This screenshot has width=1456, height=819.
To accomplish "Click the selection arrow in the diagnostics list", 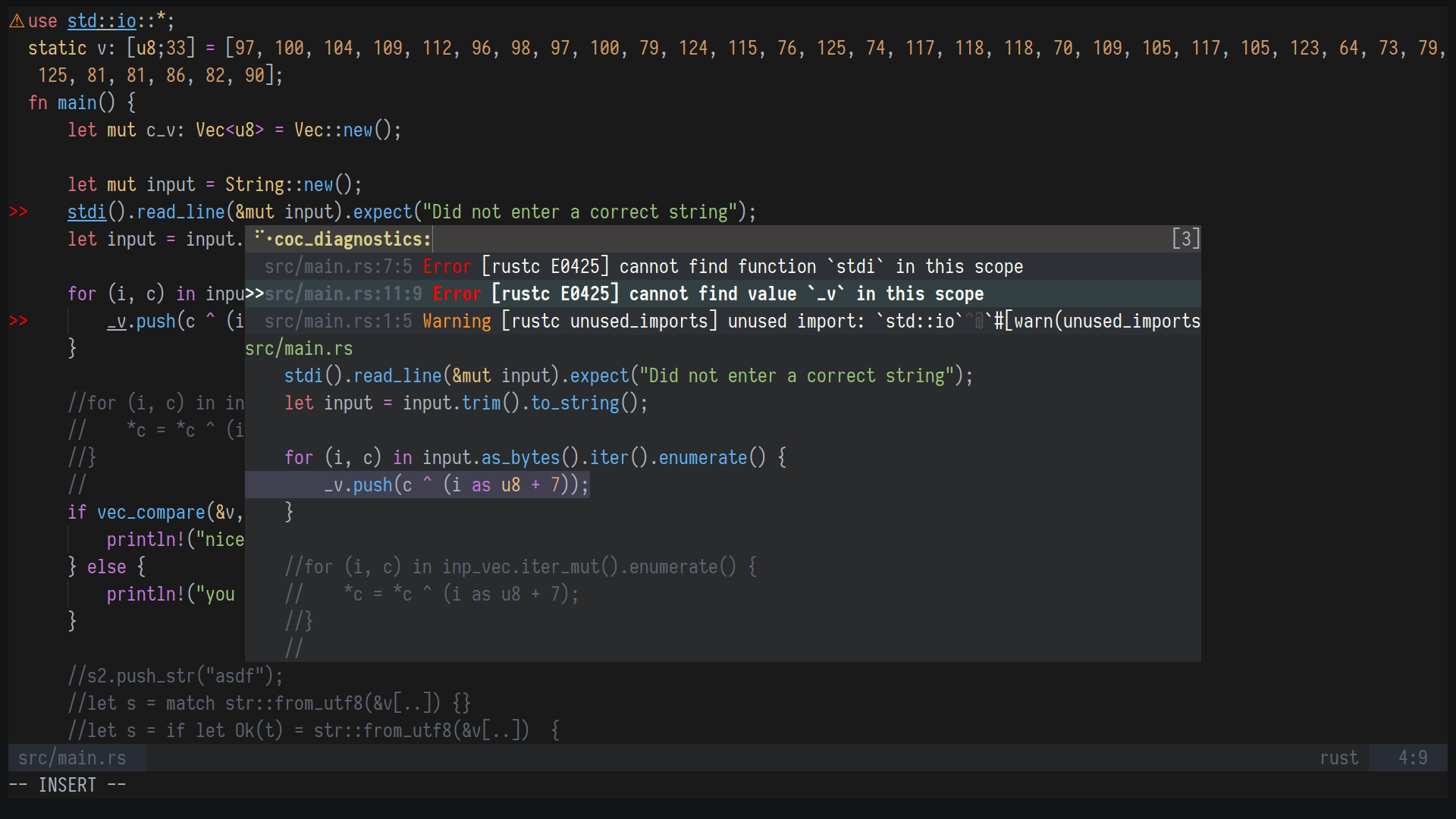I will pyautogui.click(x=254, y=294).
